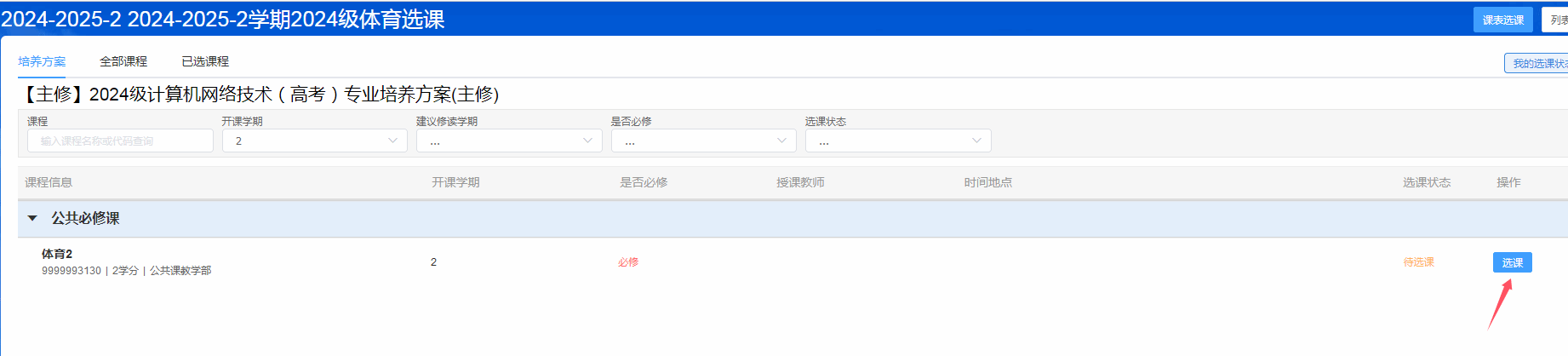The width and height of the screenshot is (1568, 356).
Task: Open the 开课学期 dropdown showing 2
Action: pos(314,141)
